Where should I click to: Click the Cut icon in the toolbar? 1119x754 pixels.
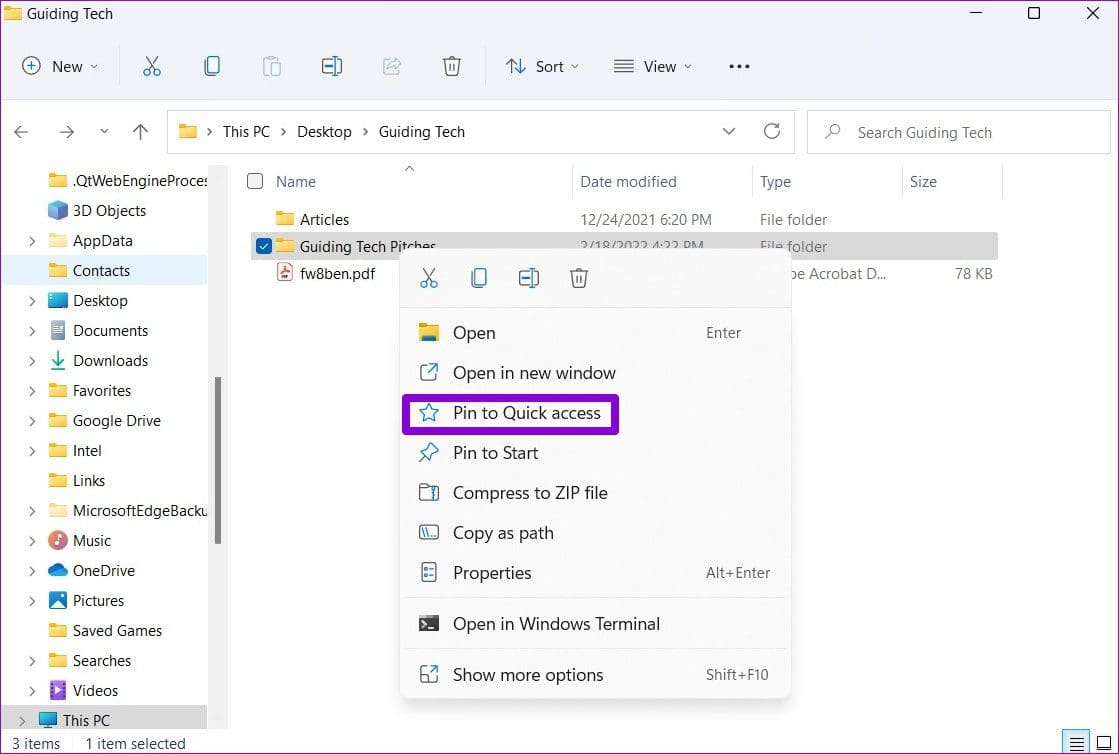[152, 66]
